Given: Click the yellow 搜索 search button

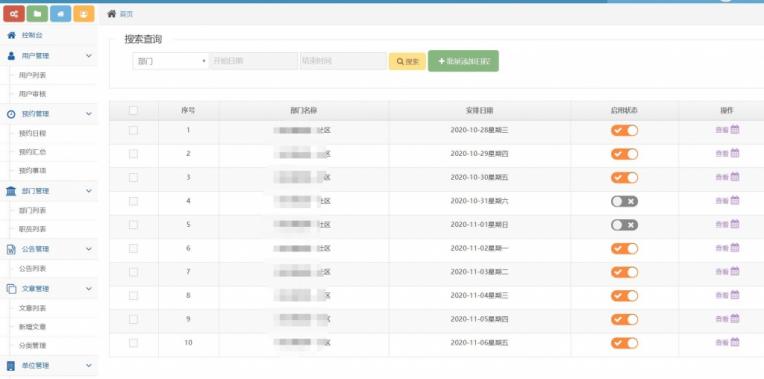Looking at the screenshot, I should 407,61.
